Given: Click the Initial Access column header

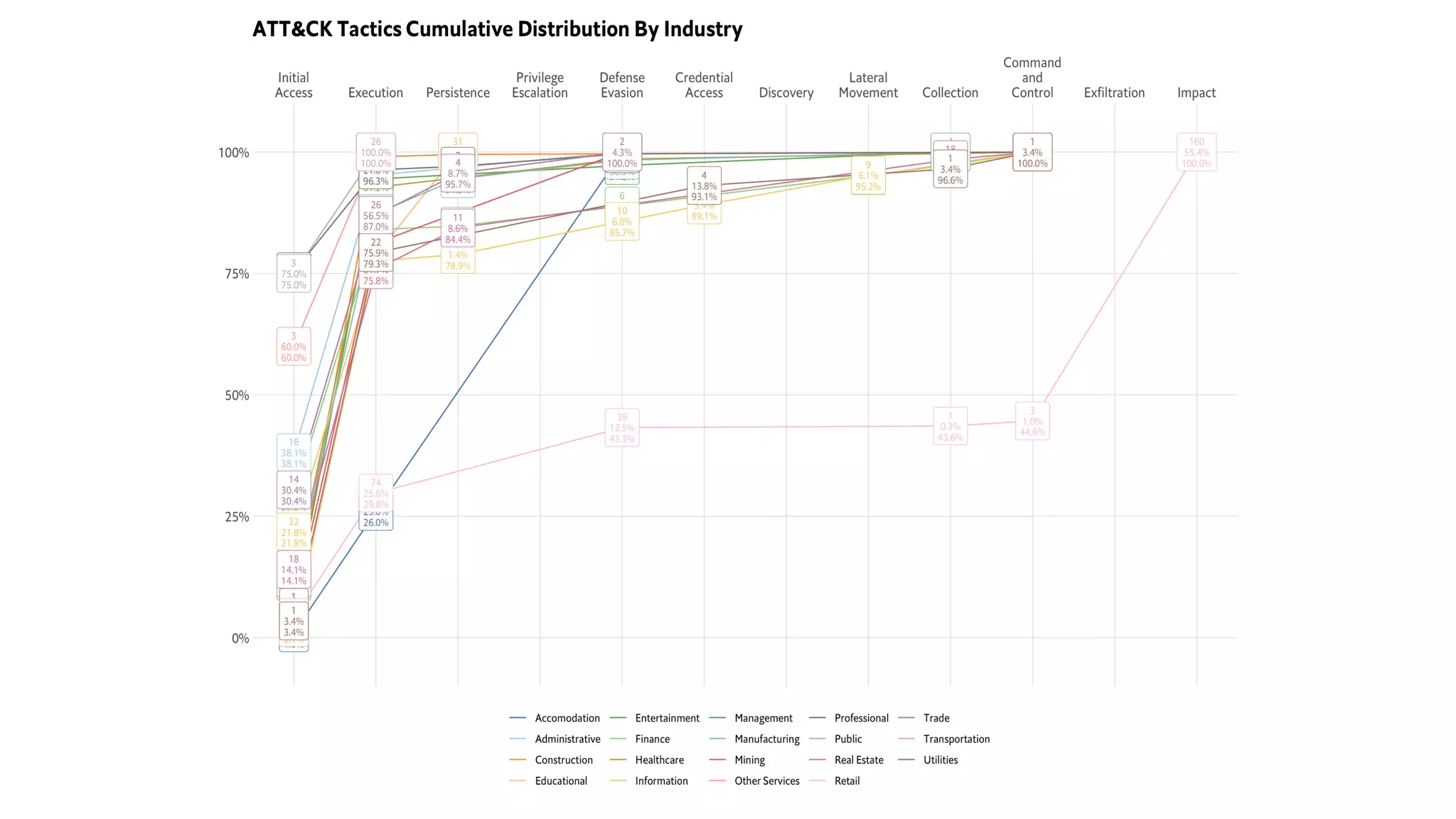Looking at the screenshot, I should coord(294,85).
